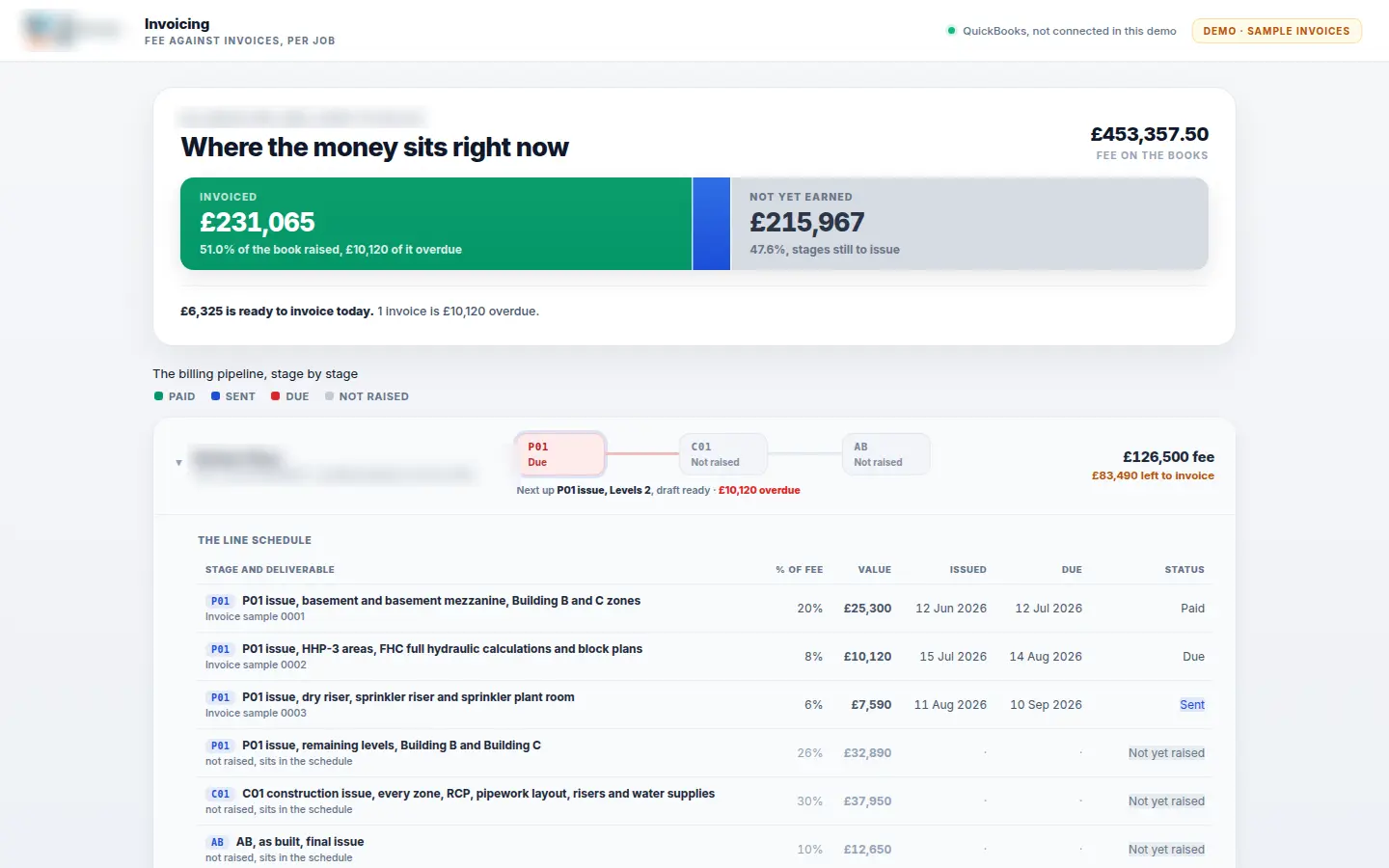Image resolution: width=1389 pixels, height=868 pixels.
Task: Click the 10 Sep 2026 due date
Action: 1046,705
